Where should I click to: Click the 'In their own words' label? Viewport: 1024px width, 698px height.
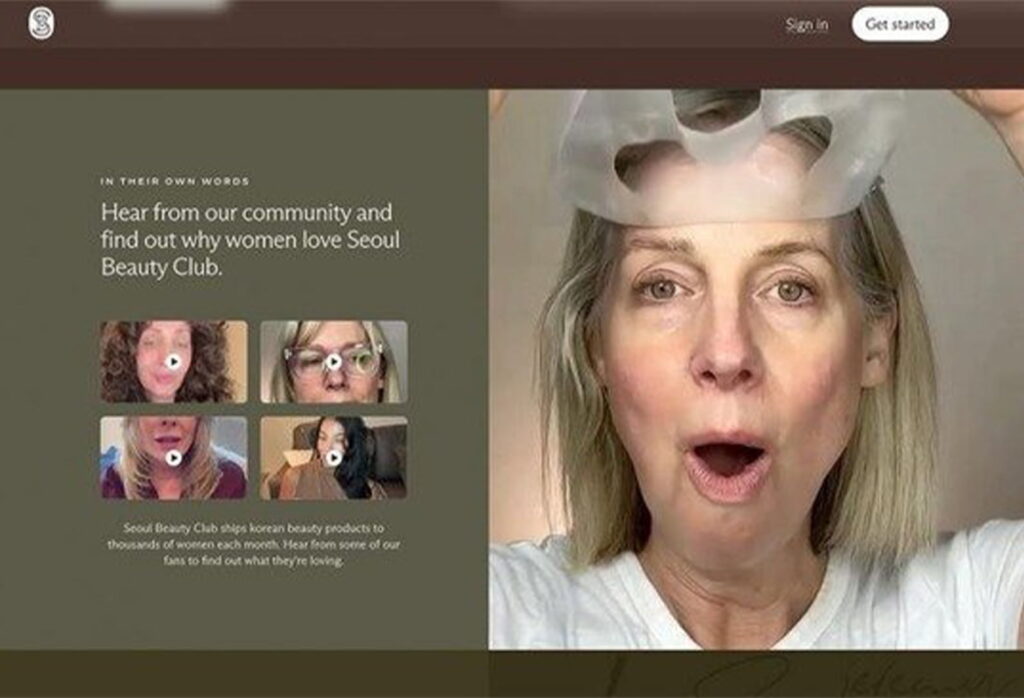[x=175, y=181]
